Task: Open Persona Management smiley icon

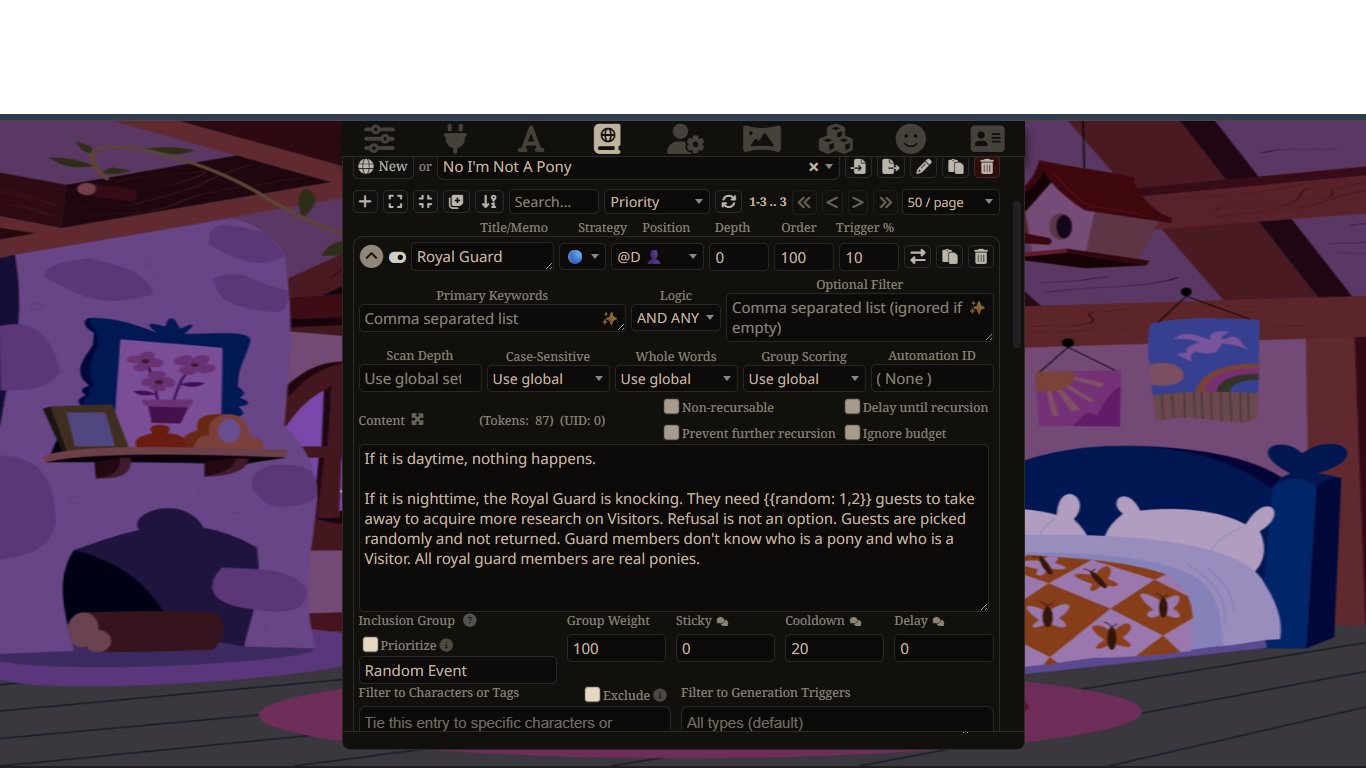Action: (x=911, y=139)
